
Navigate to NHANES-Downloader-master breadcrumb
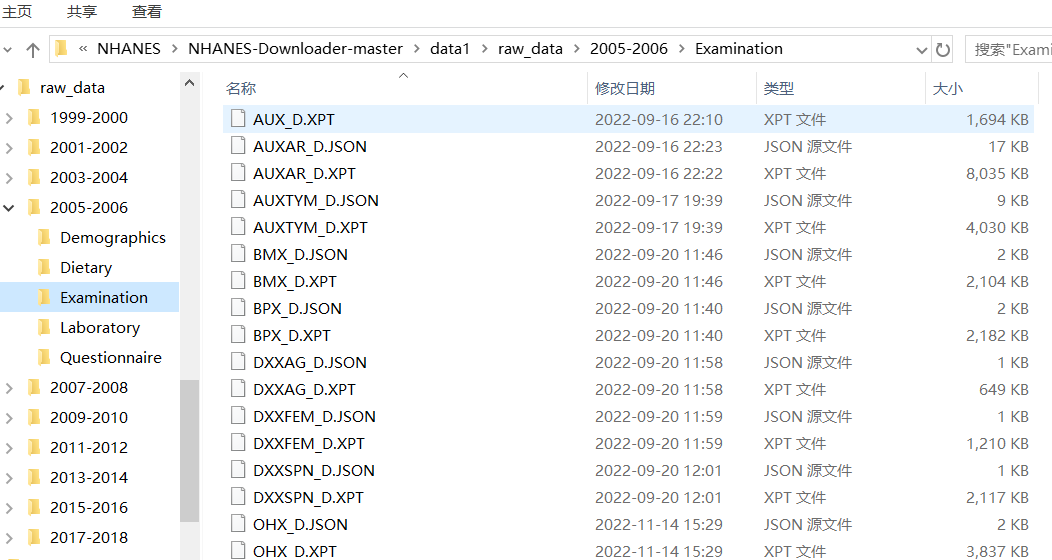coord(295,49)
